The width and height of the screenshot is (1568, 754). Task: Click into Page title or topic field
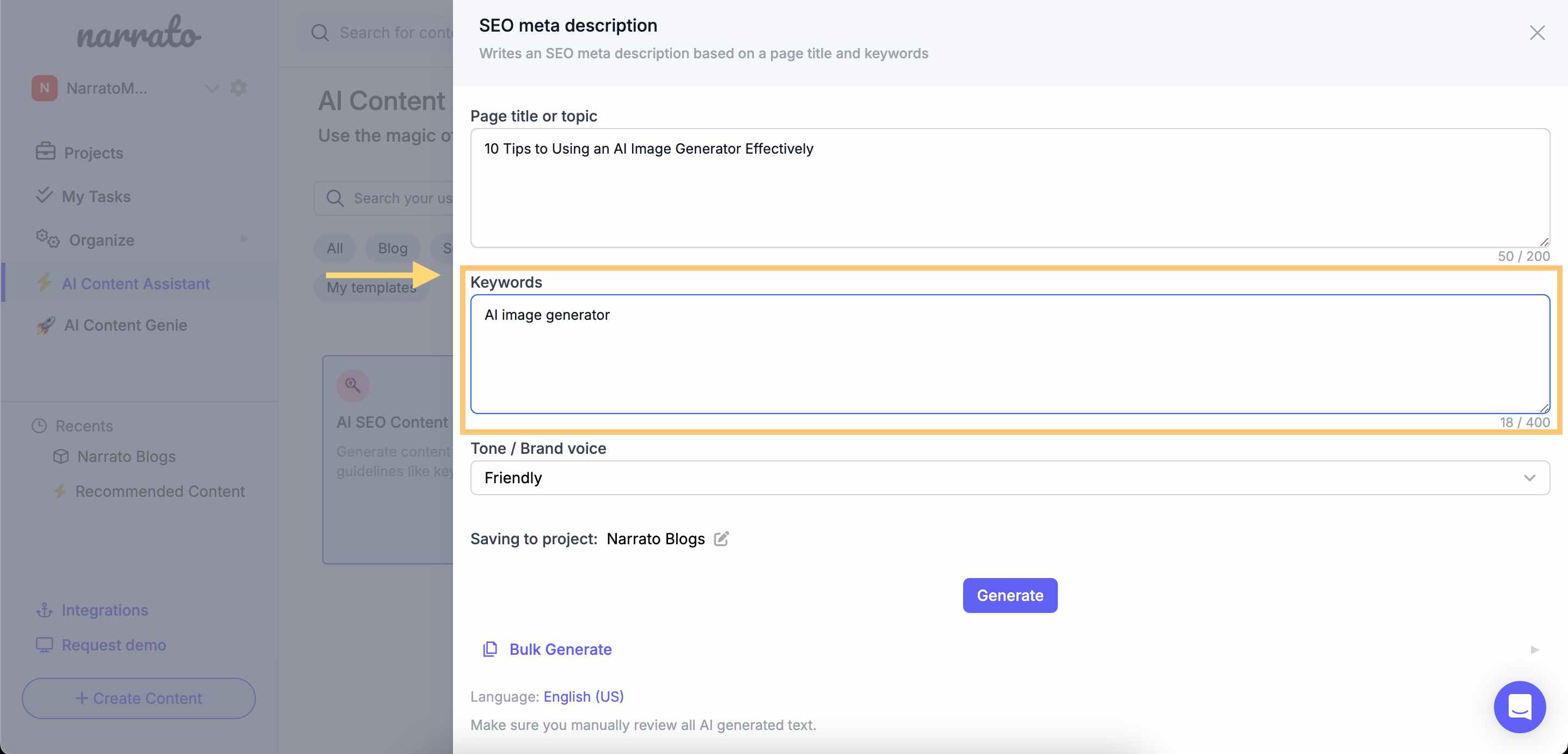pyautogui.click(x=1010, y=187)
